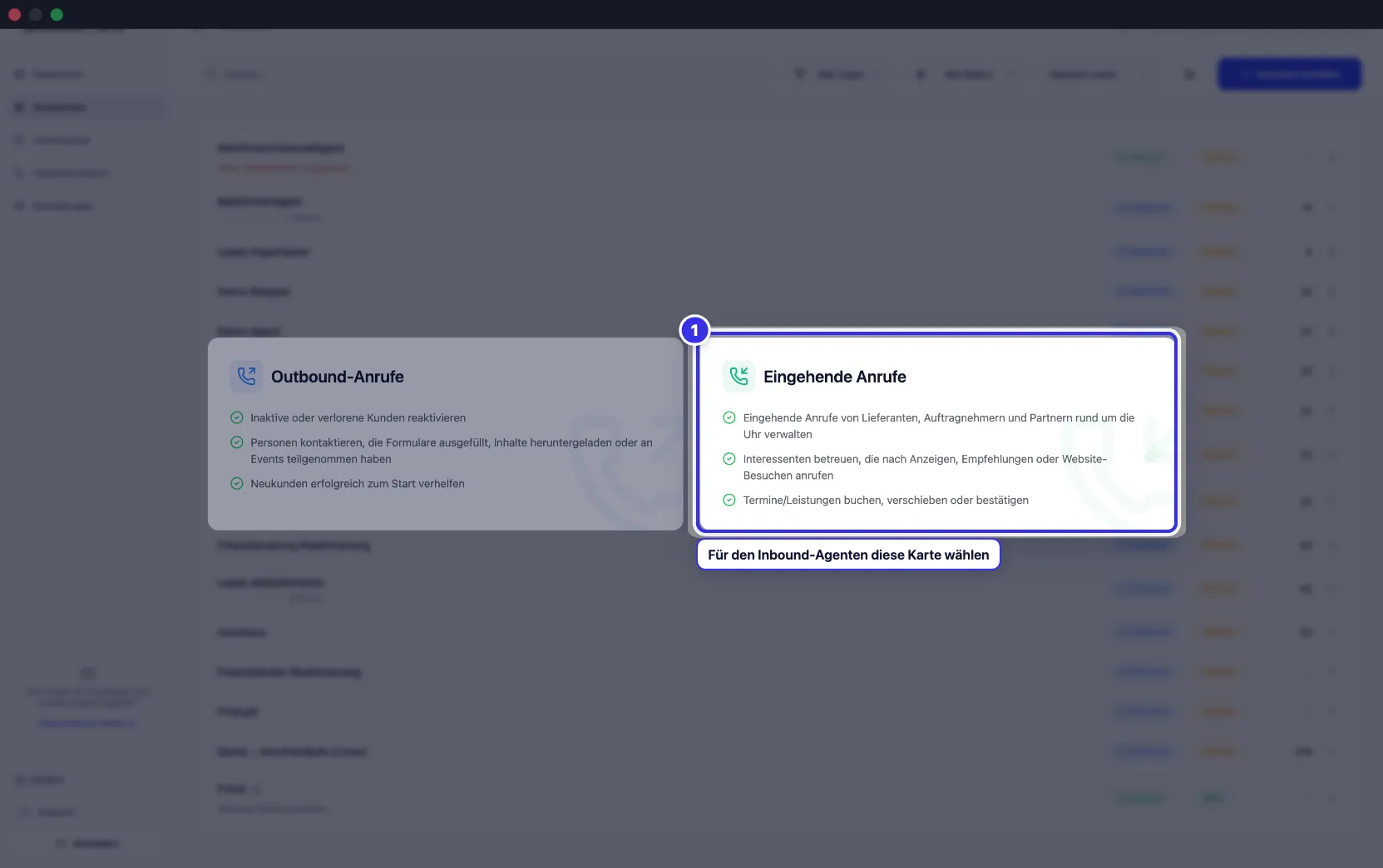
Task: Click the blue create button at top right
Action: (1289, 74)
